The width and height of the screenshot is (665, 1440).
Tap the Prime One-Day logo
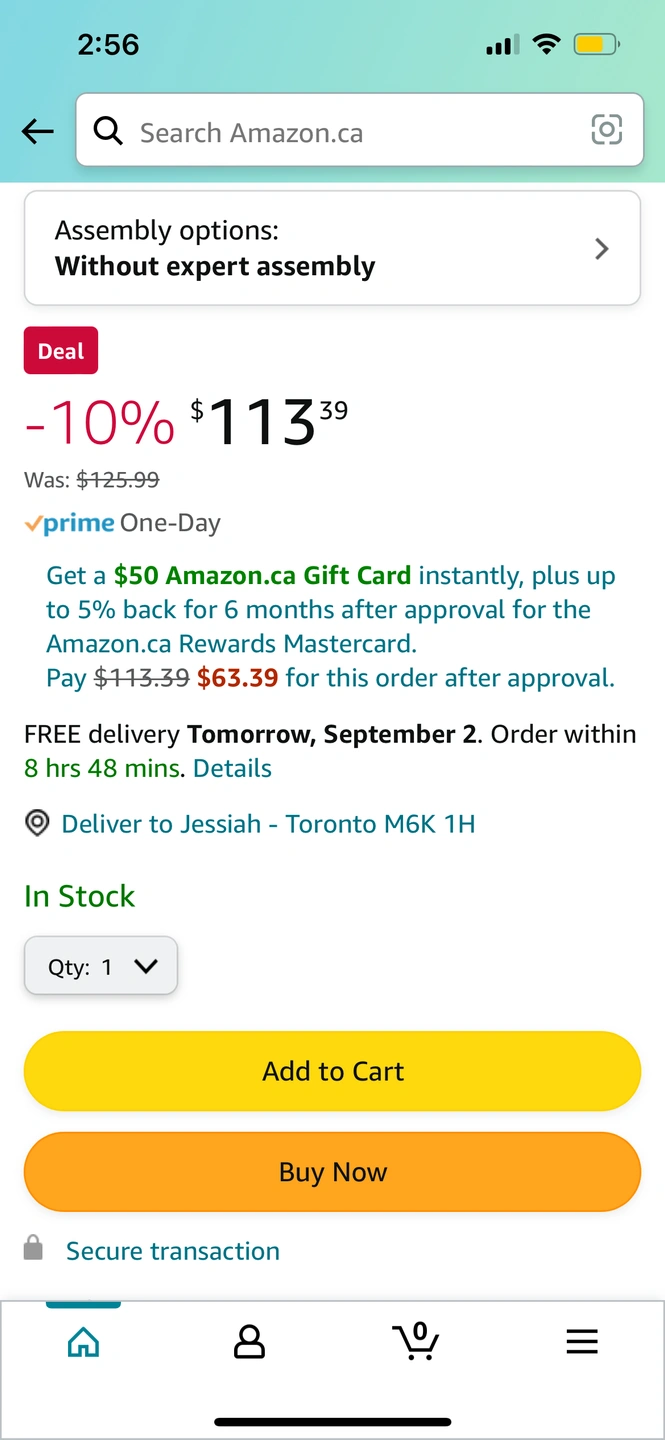coord(70,523)
